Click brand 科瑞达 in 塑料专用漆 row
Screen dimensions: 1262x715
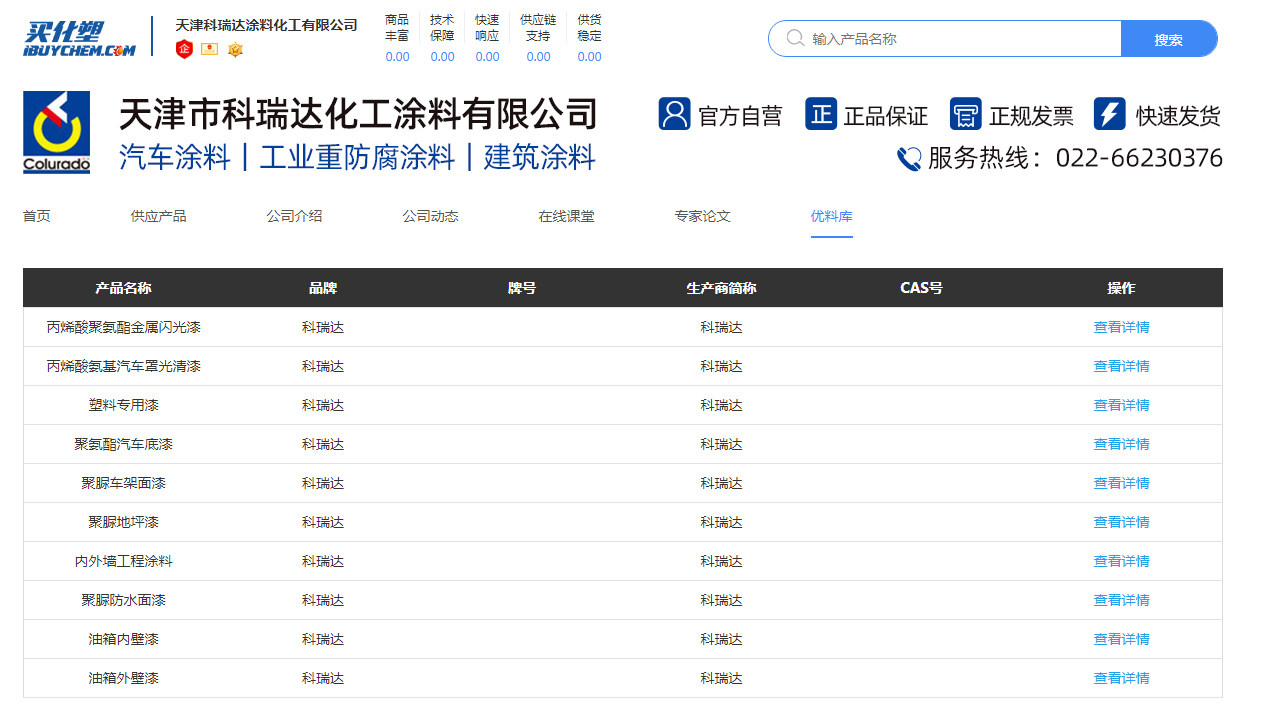[x=323, y=405]
